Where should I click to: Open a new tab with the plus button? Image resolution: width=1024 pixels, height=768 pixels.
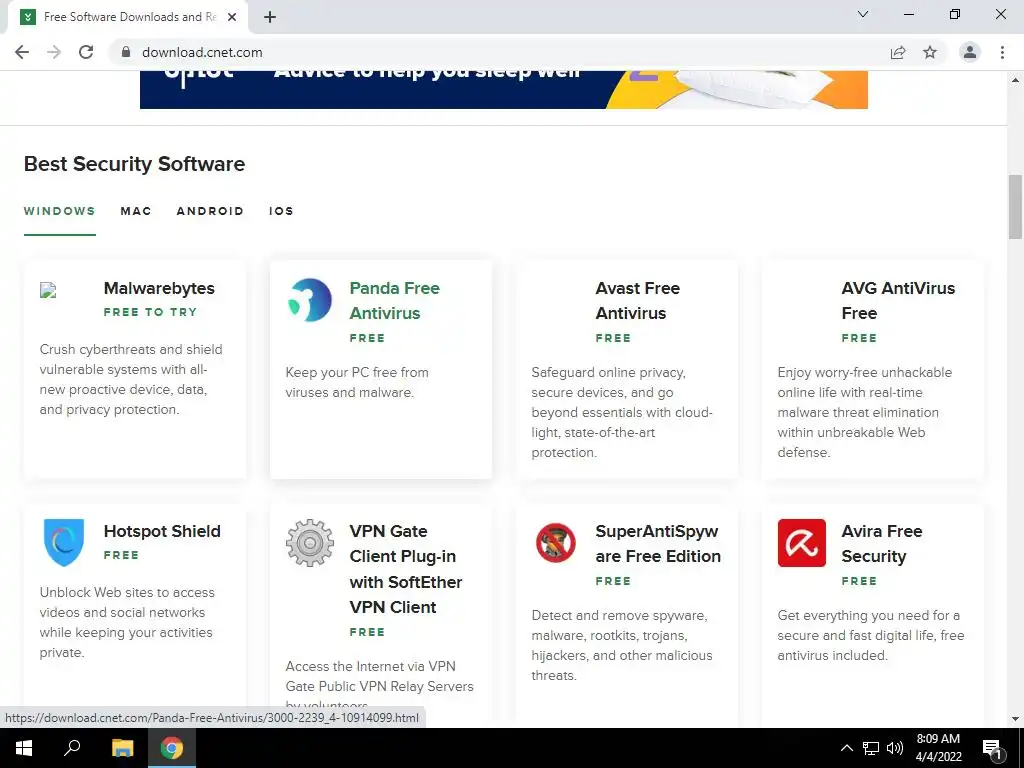pos(270,17)
